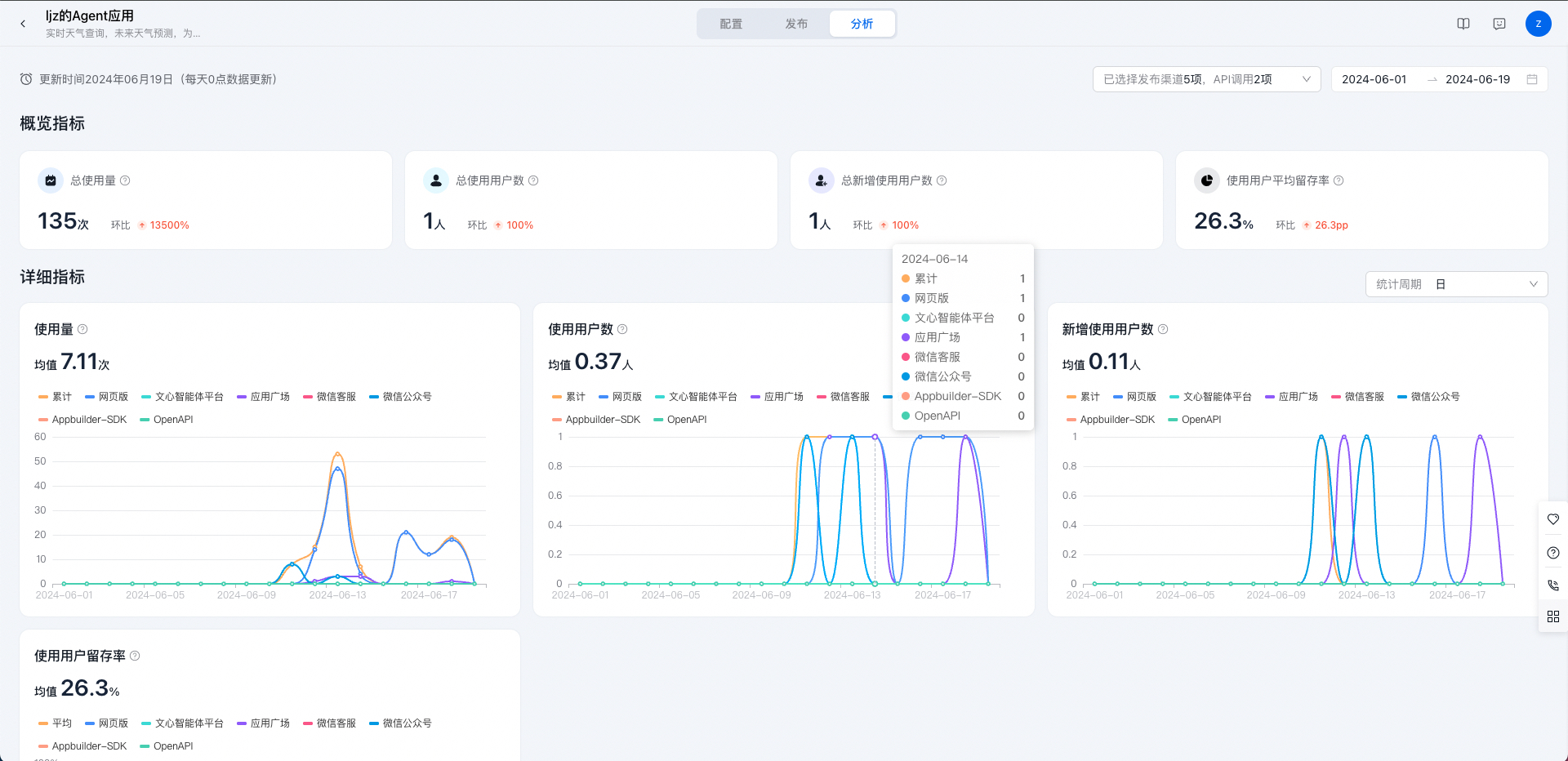The width and height of the screenshot is (1568, 761).
Task: Open the user avatar Z
Action: [x=1539, y=24]
